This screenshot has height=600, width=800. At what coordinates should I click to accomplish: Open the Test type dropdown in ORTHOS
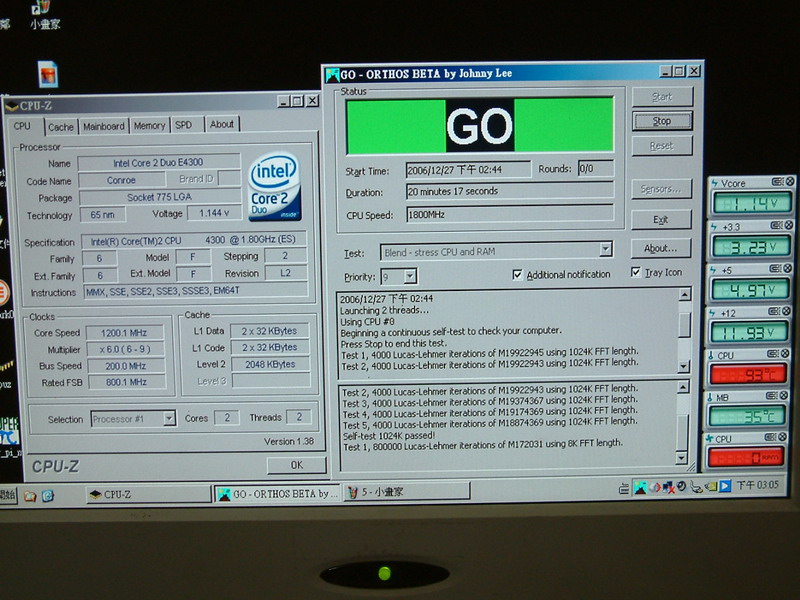click(606, 249)
